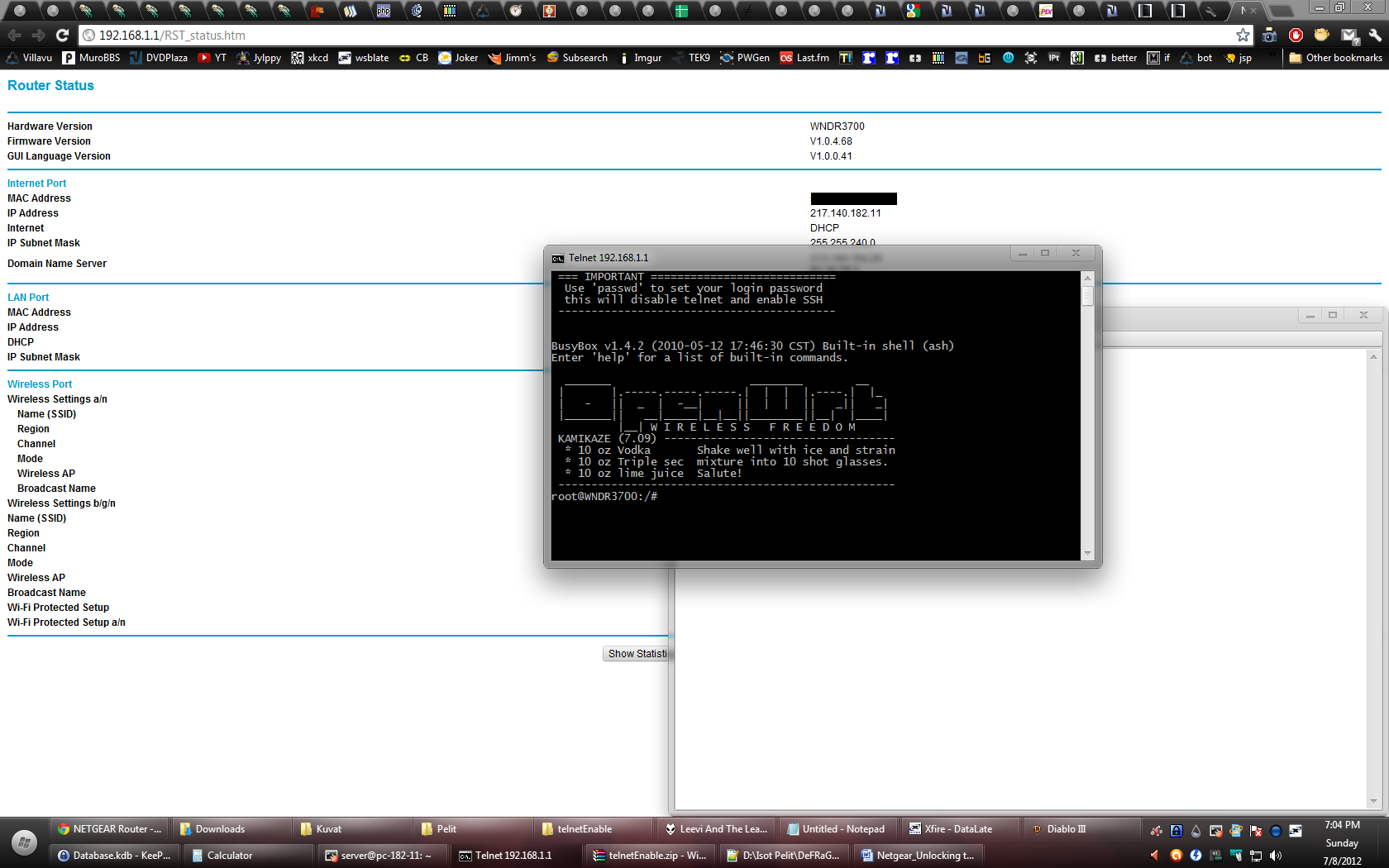Bookmark this page with the star
This screenshot has height=868, width=1389.
[x=1243, y=35]
